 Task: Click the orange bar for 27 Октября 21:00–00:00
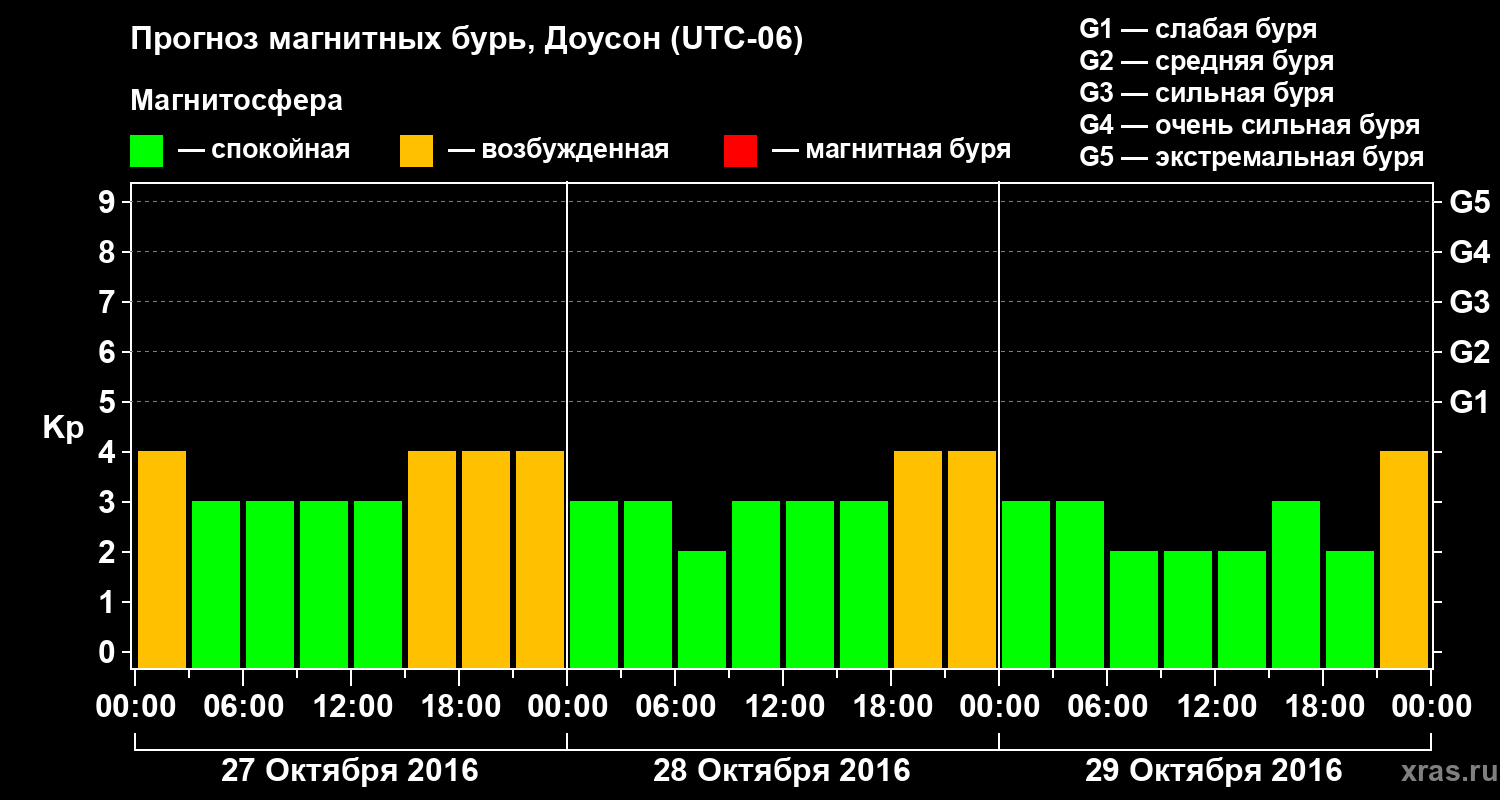(x=540, y=559)
